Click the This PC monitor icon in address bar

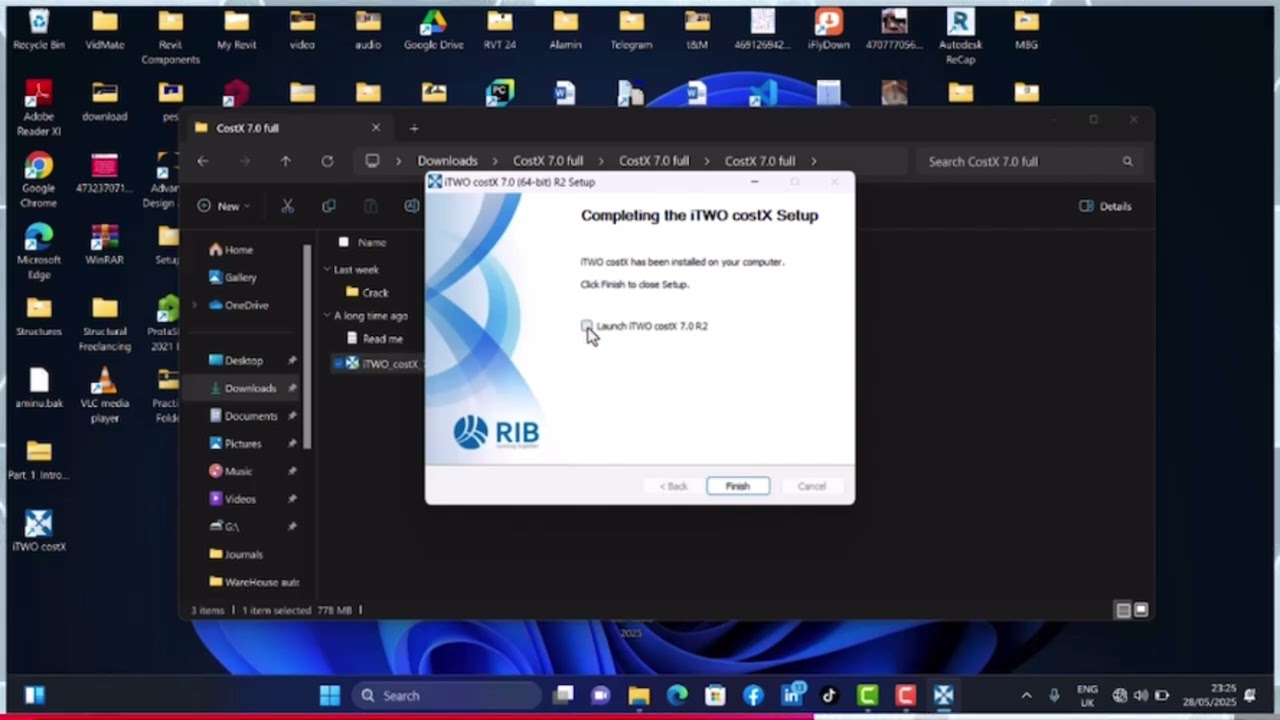coord(372,161)
